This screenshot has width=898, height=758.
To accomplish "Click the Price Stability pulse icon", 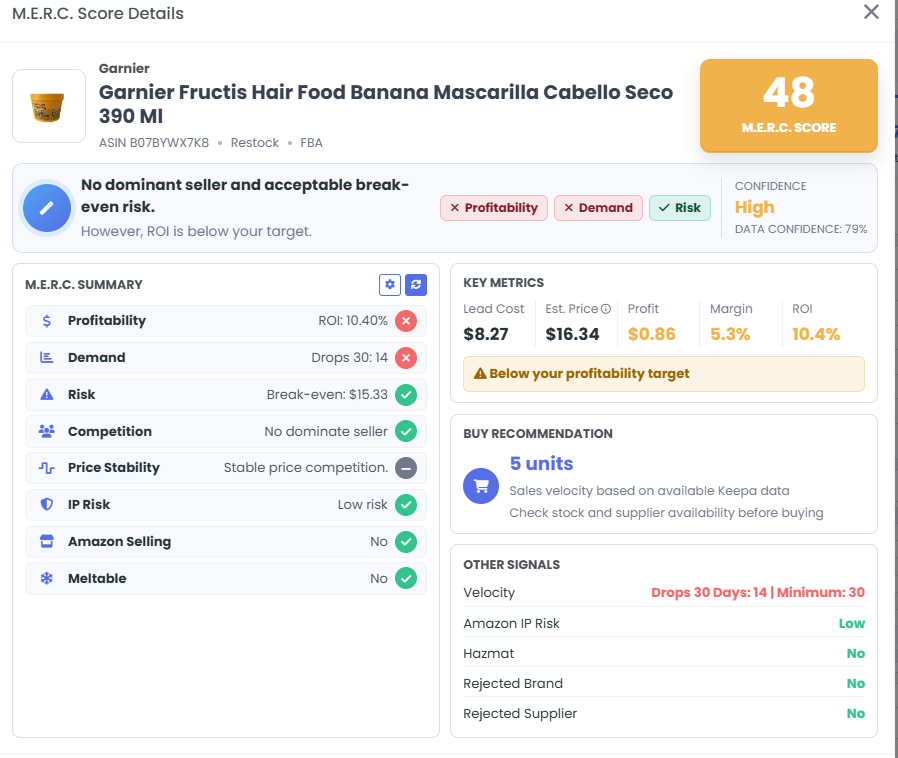I will click(47, 468).
